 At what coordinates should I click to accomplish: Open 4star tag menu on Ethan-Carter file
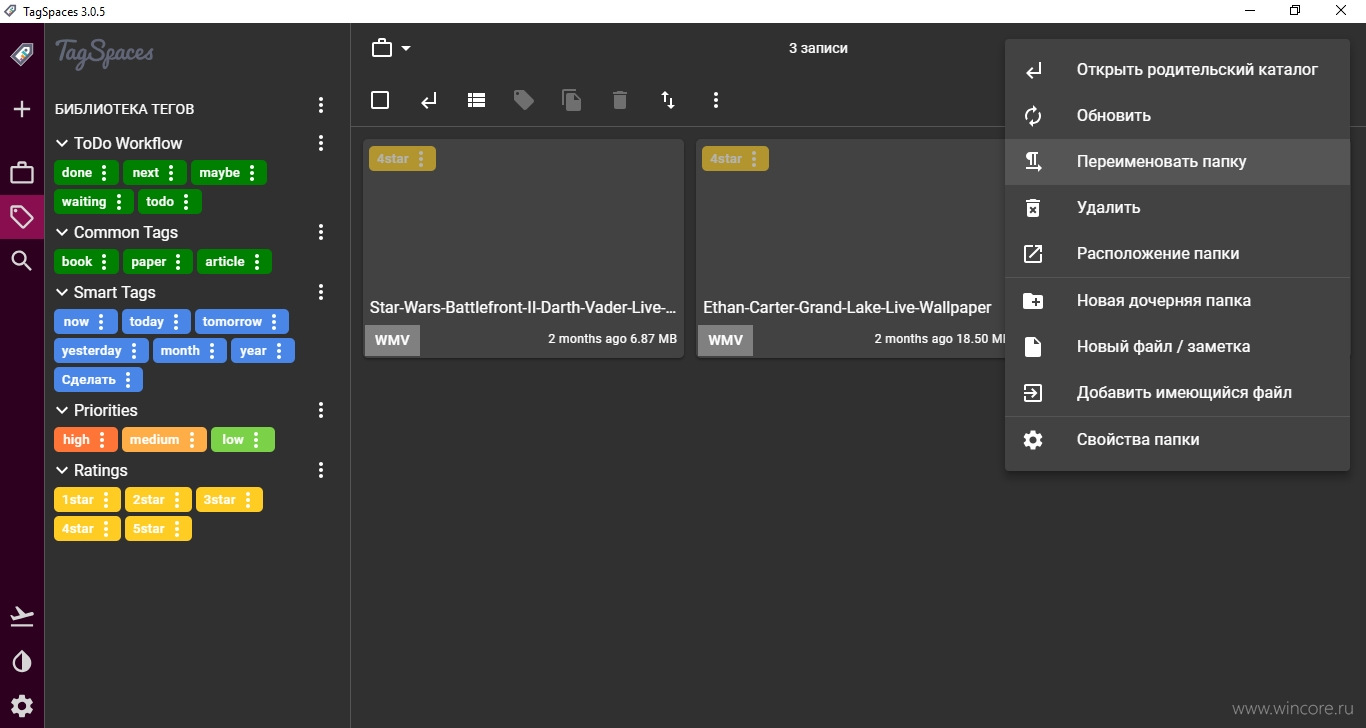click(x=754, y=159)
